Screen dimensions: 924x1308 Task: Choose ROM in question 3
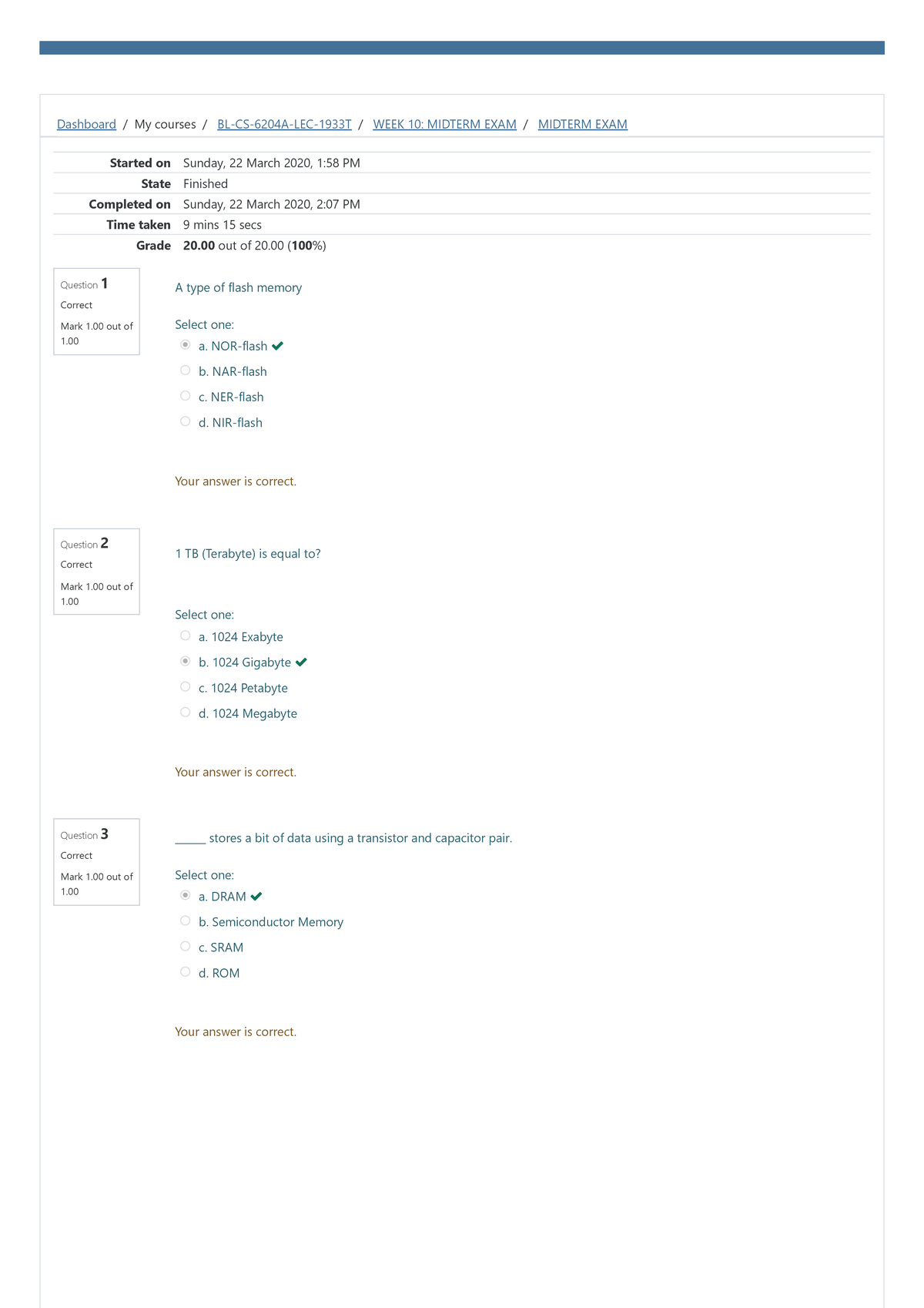(185, 971)
